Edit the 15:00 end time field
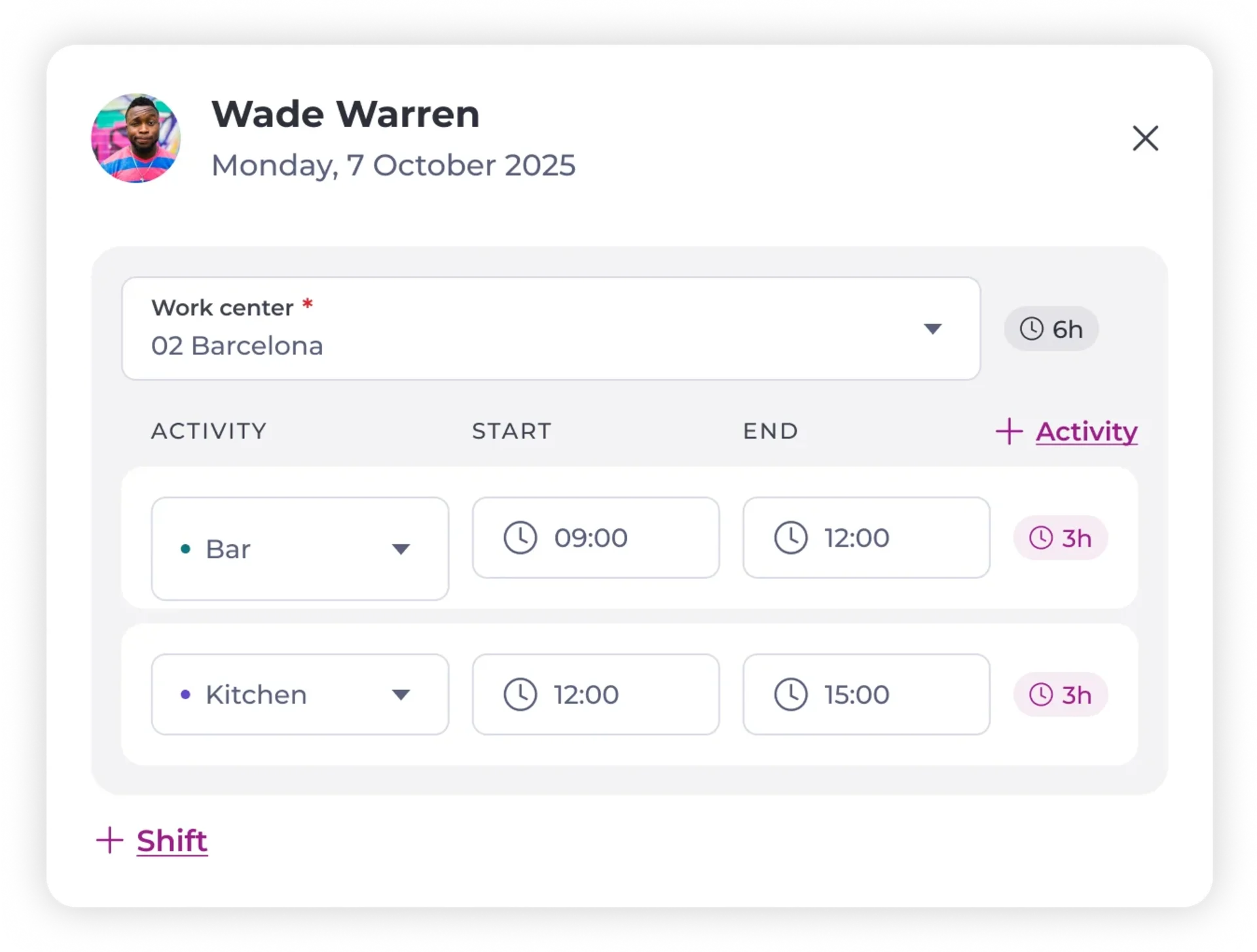Image resolution: width=1257 pixels, height=952 pixels. (866, 694)
